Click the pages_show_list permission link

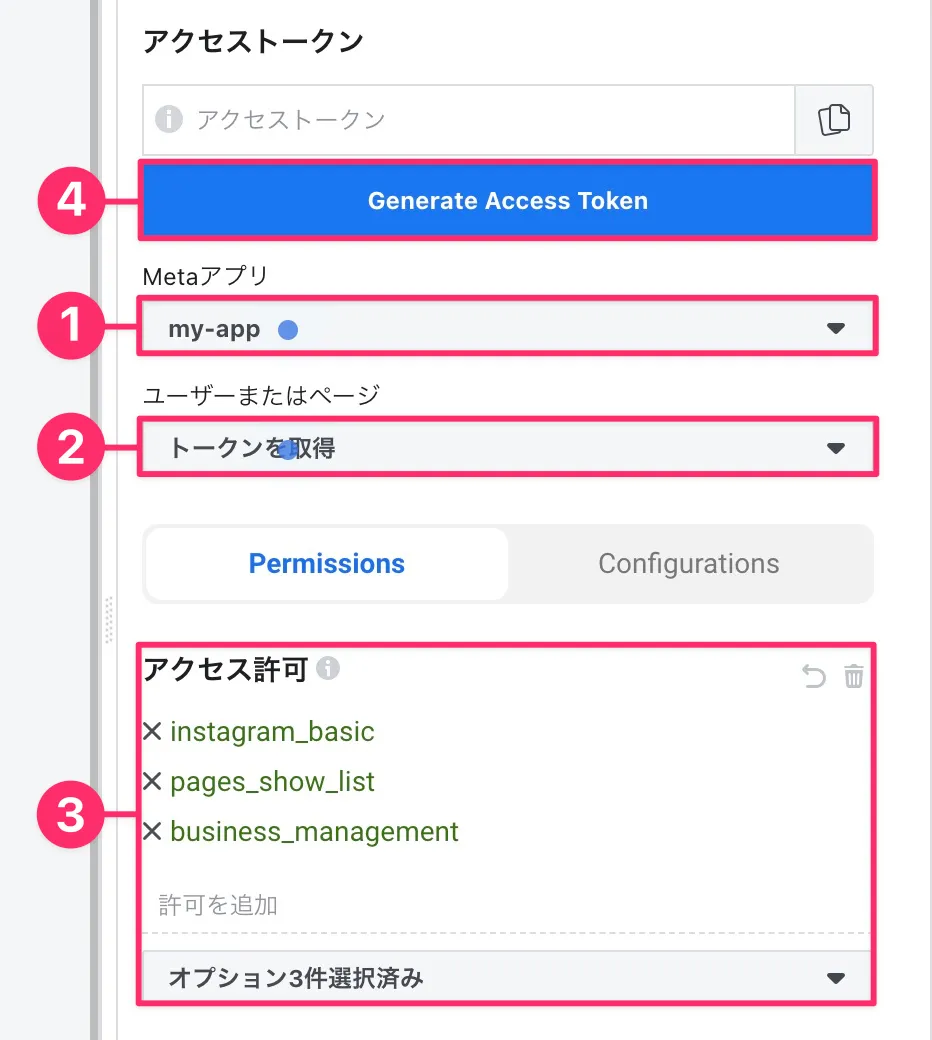pyautogui.click(x=272, y=782)
